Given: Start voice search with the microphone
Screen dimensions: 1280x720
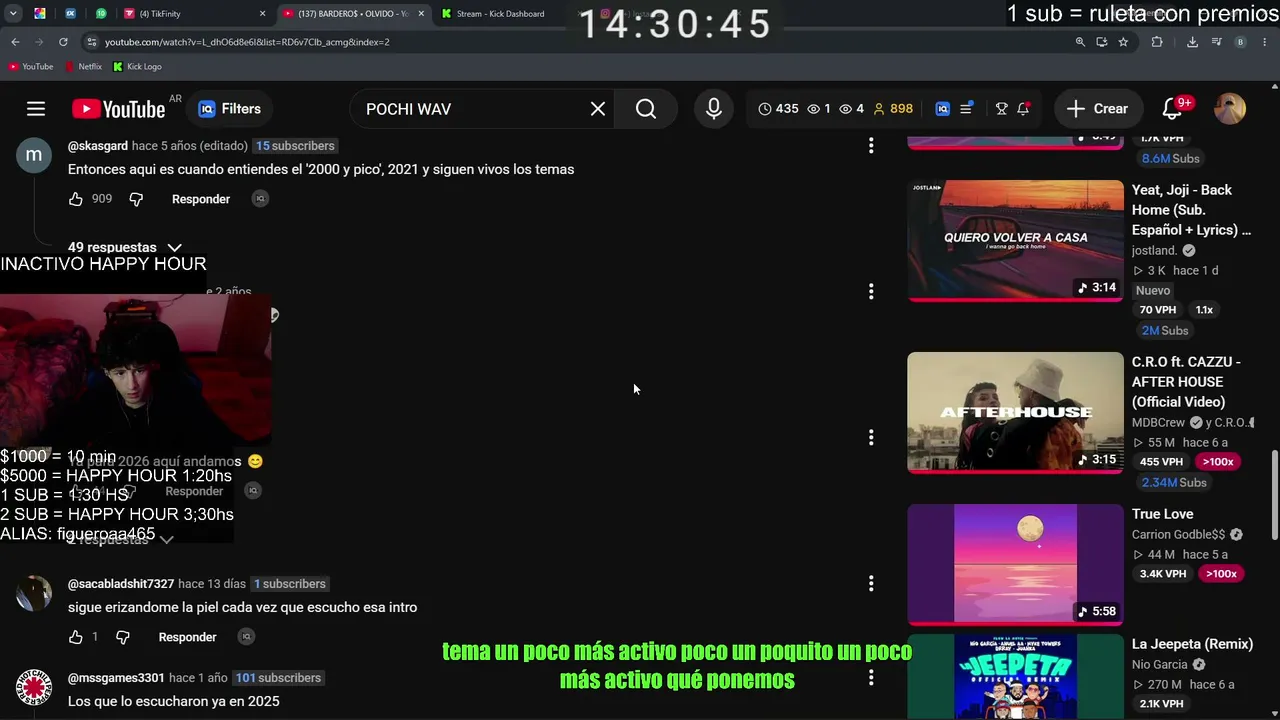Looking at the screenshot, I should click(x=714, y=109).
